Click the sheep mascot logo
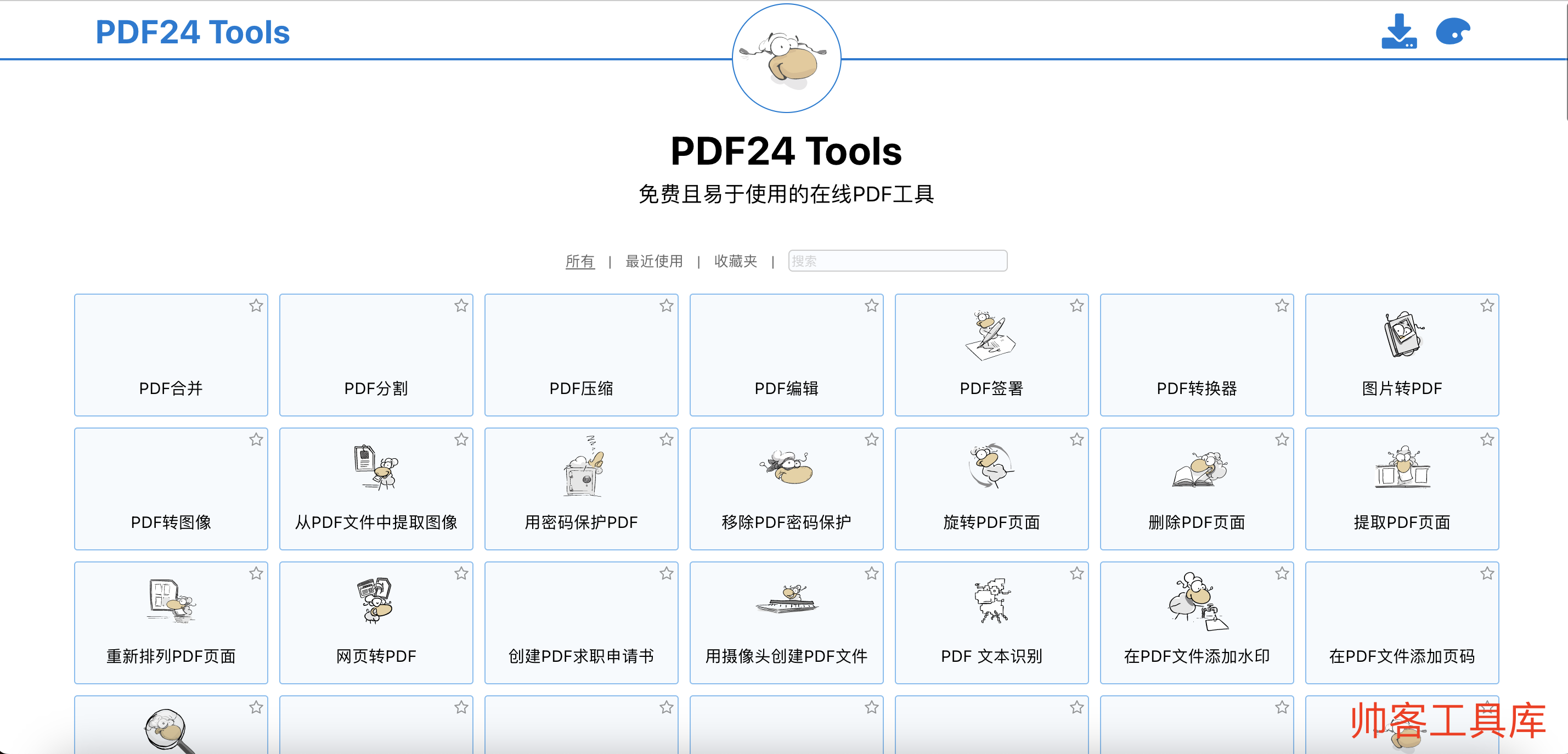 [x=786, y=59]
